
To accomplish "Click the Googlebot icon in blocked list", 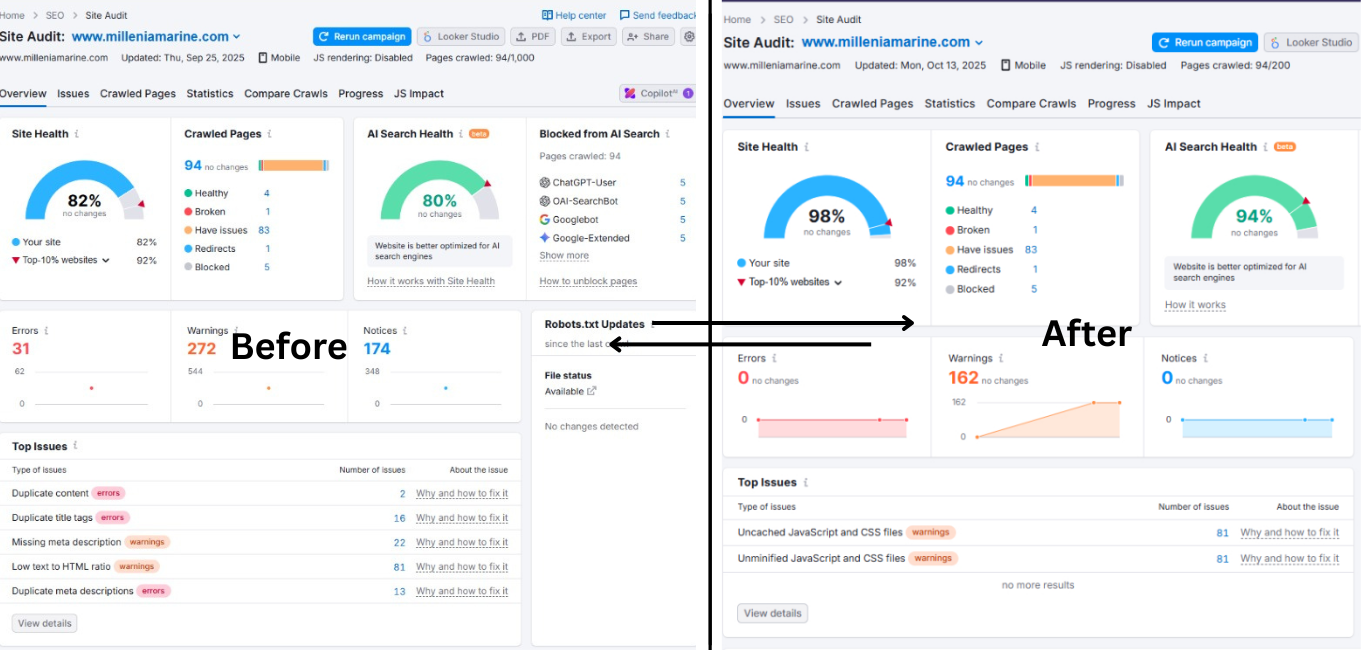I will click(x=545, y=219).
